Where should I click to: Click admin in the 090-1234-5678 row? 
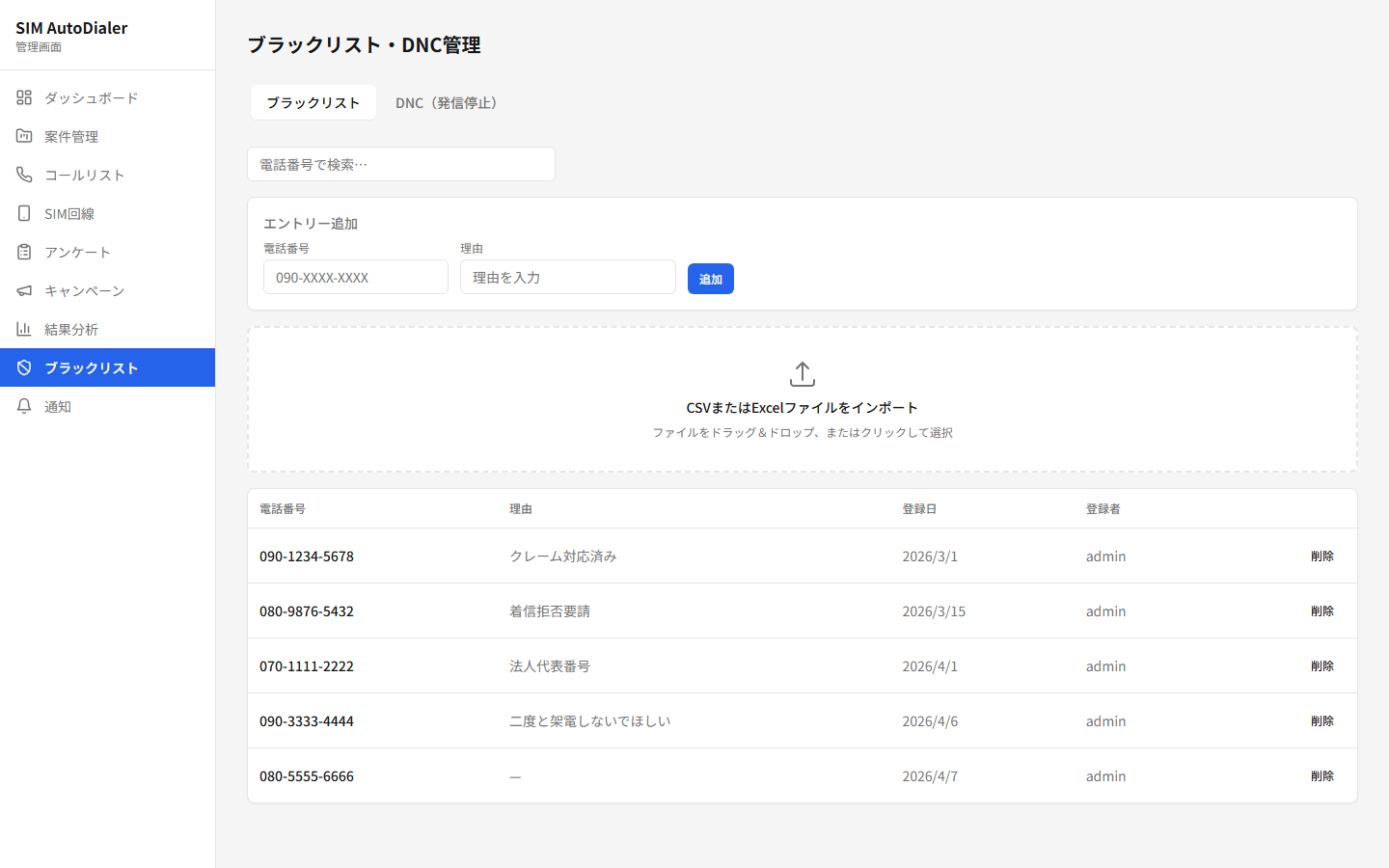point(1106,556)
